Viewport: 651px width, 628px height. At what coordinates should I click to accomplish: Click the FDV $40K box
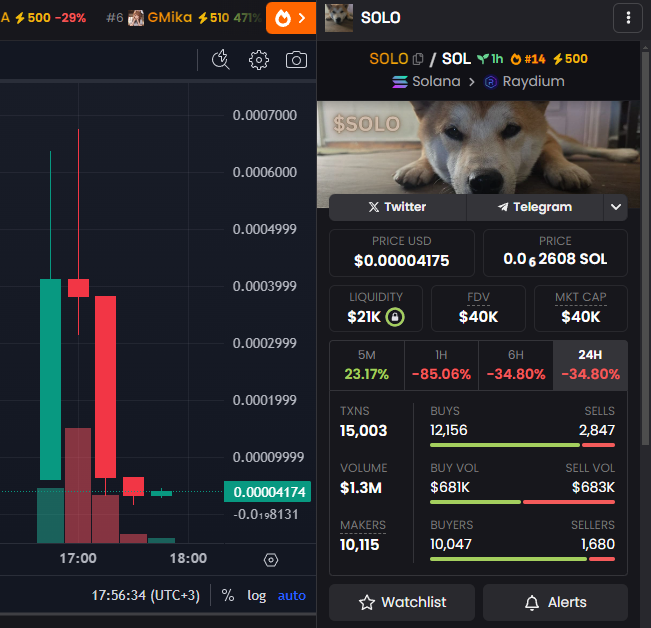point(478,308)
